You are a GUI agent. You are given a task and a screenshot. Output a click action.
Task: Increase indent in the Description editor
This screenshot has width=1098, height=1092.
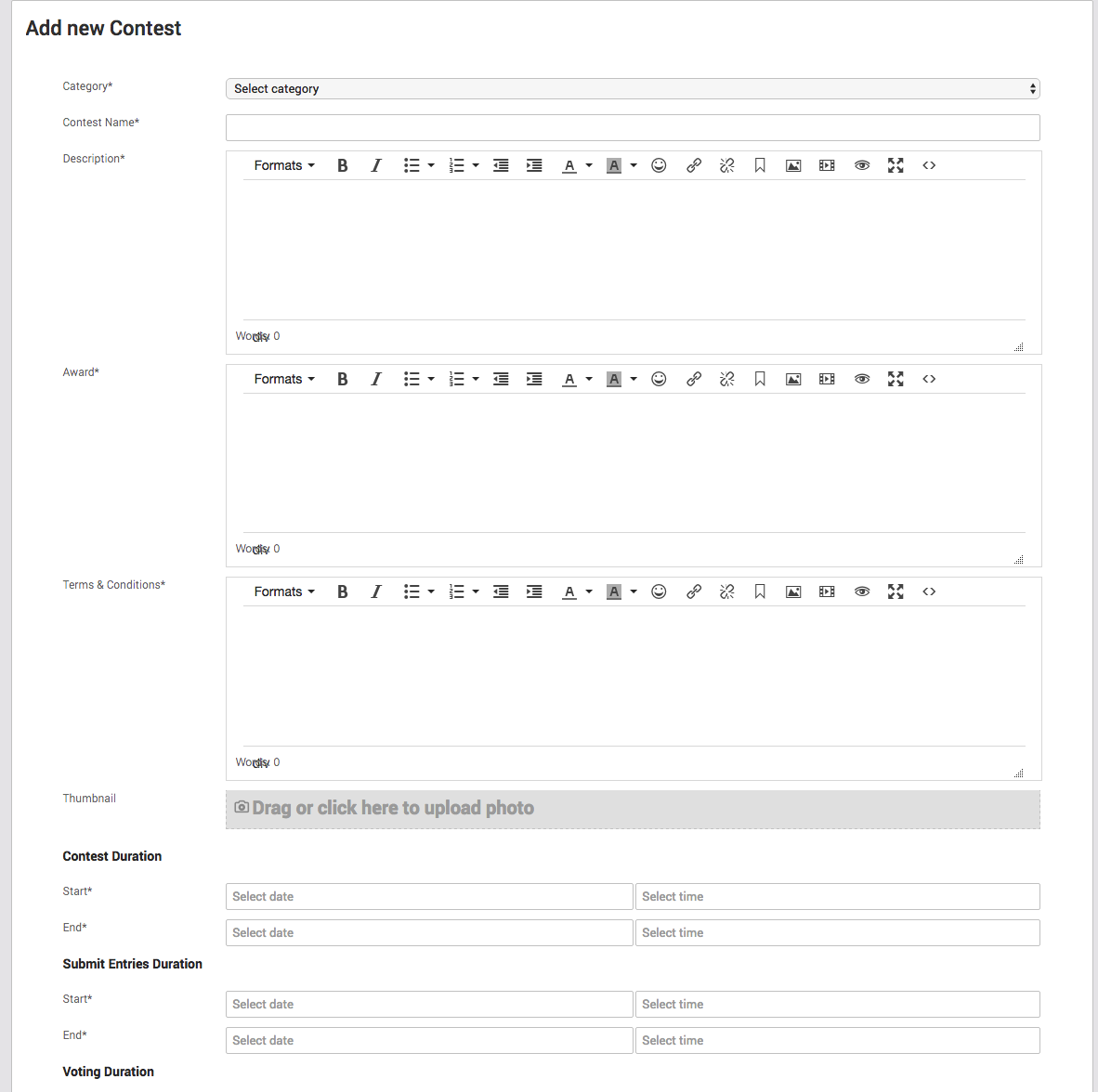tap(534, 165)
